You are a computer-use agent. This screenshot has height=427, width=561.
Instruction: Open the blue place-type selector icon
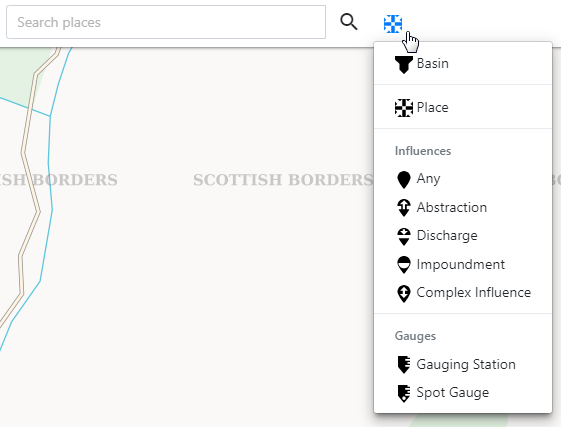click(x=393, y=24)
